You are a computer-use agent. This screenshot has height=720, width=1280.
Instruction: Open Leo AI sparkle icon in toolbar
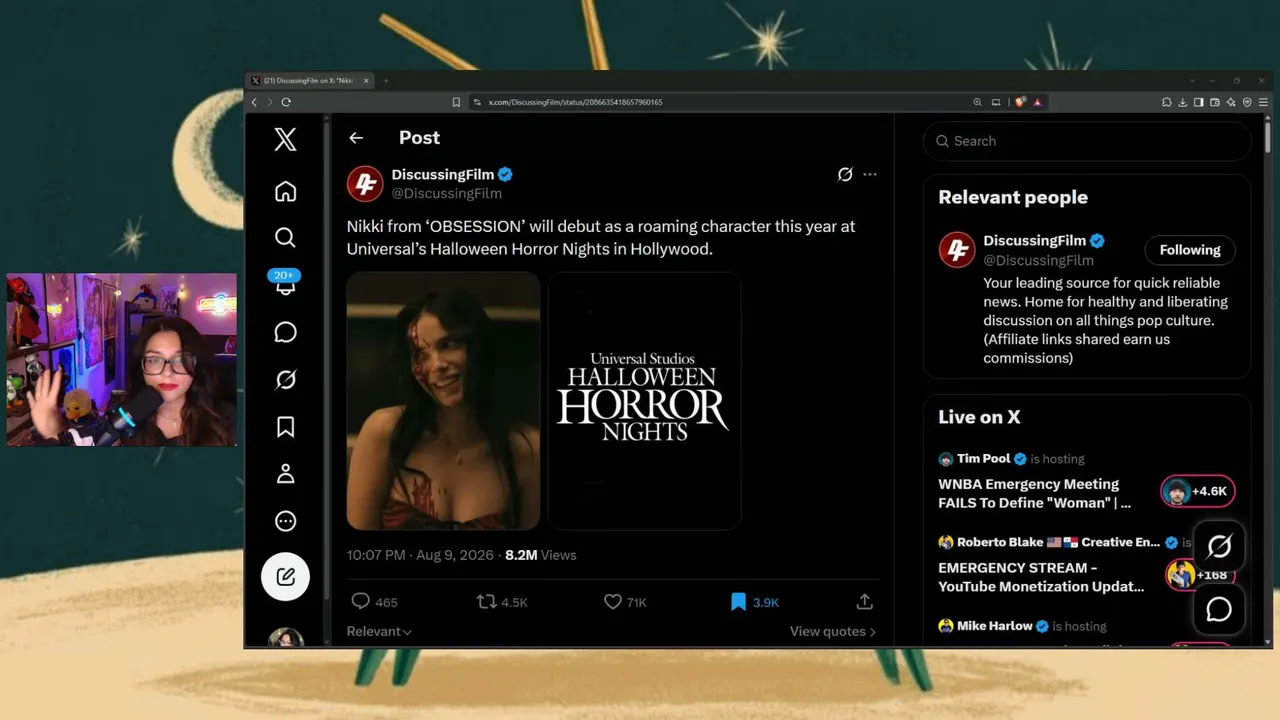pos(1231,102)
